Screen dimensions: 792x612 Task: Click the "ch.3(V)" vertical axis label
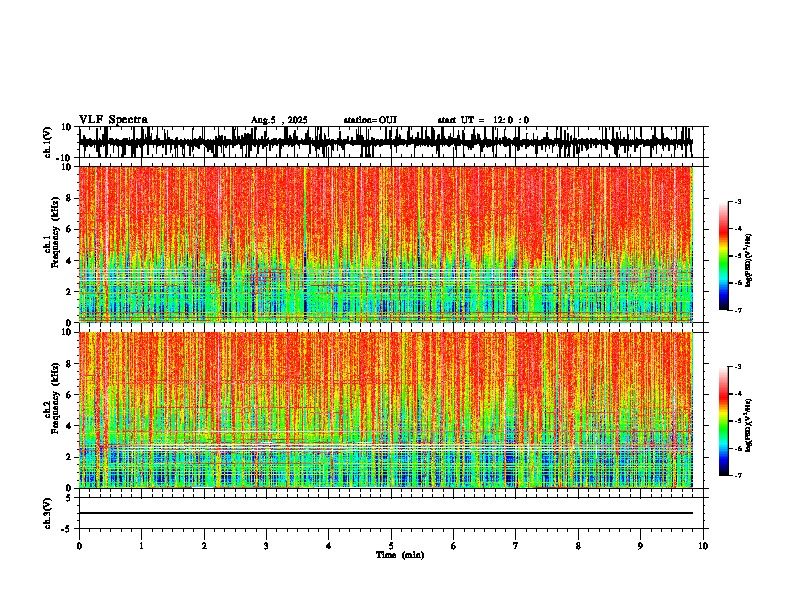47,513
